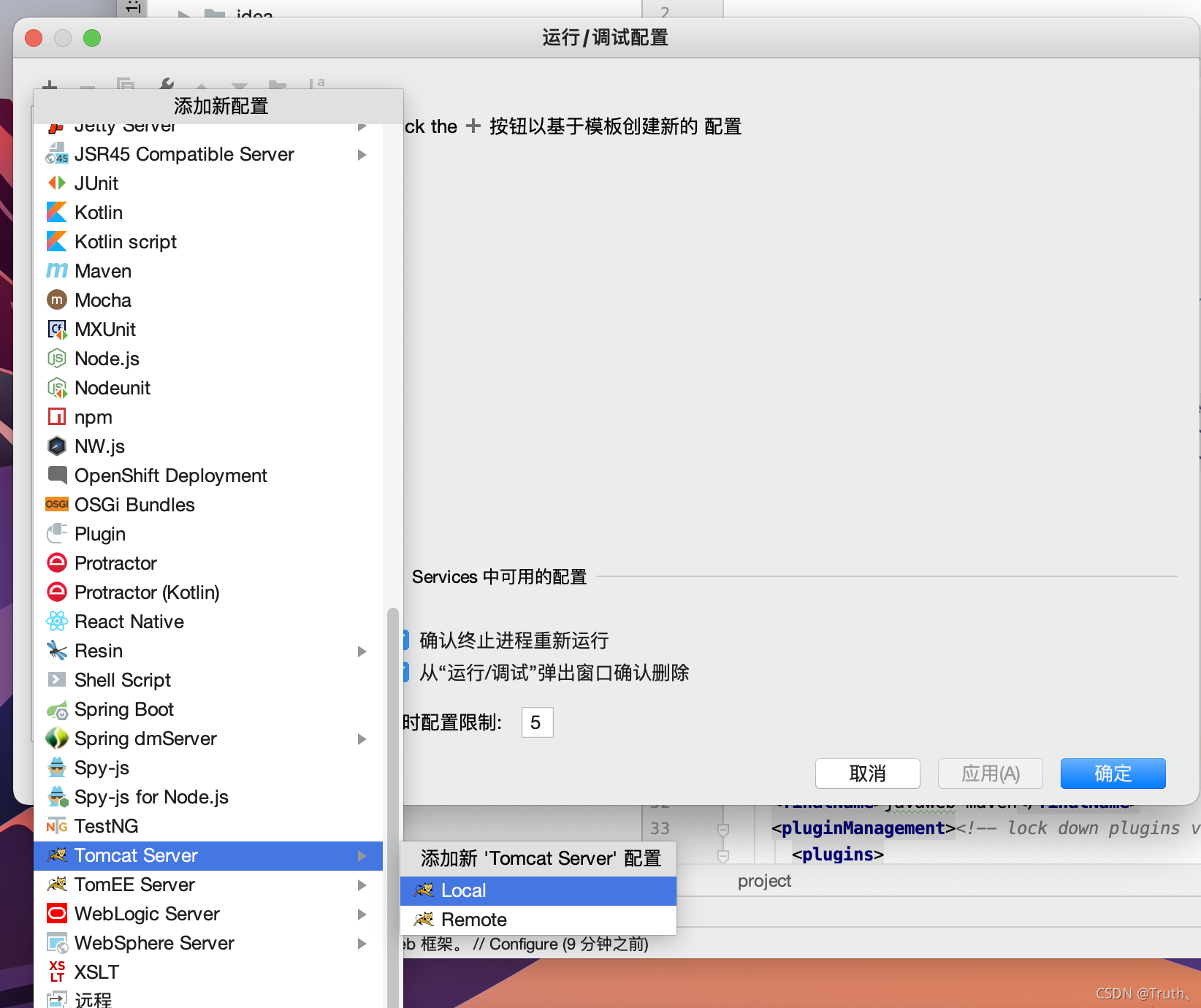Click the NW.js dark hexagon icon
The width and height of the screenshot is (1201, 1008).
[57, 446]
